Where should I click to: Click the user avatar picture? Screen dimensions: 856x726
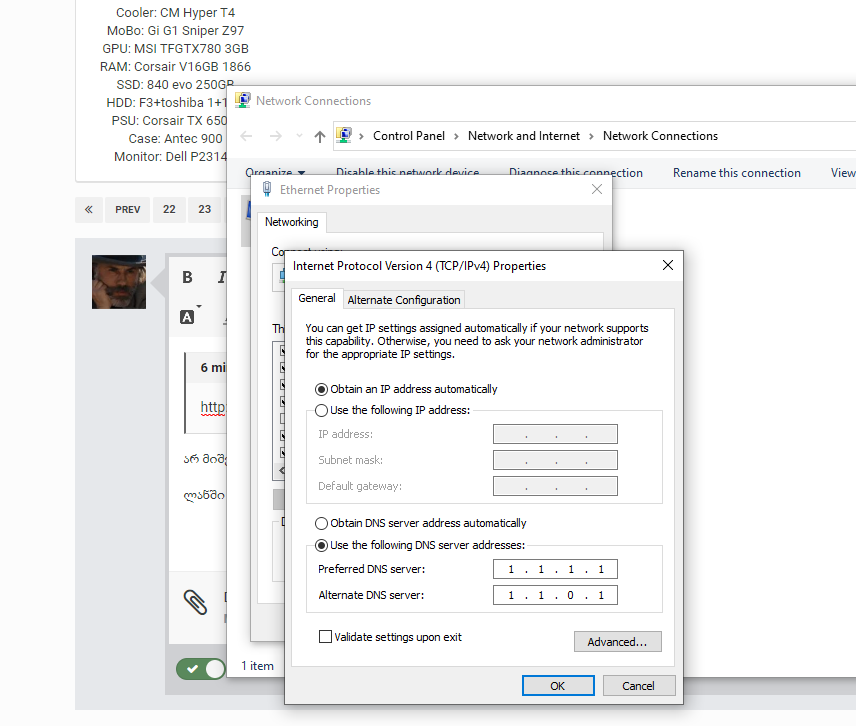(x=119, y=282)
